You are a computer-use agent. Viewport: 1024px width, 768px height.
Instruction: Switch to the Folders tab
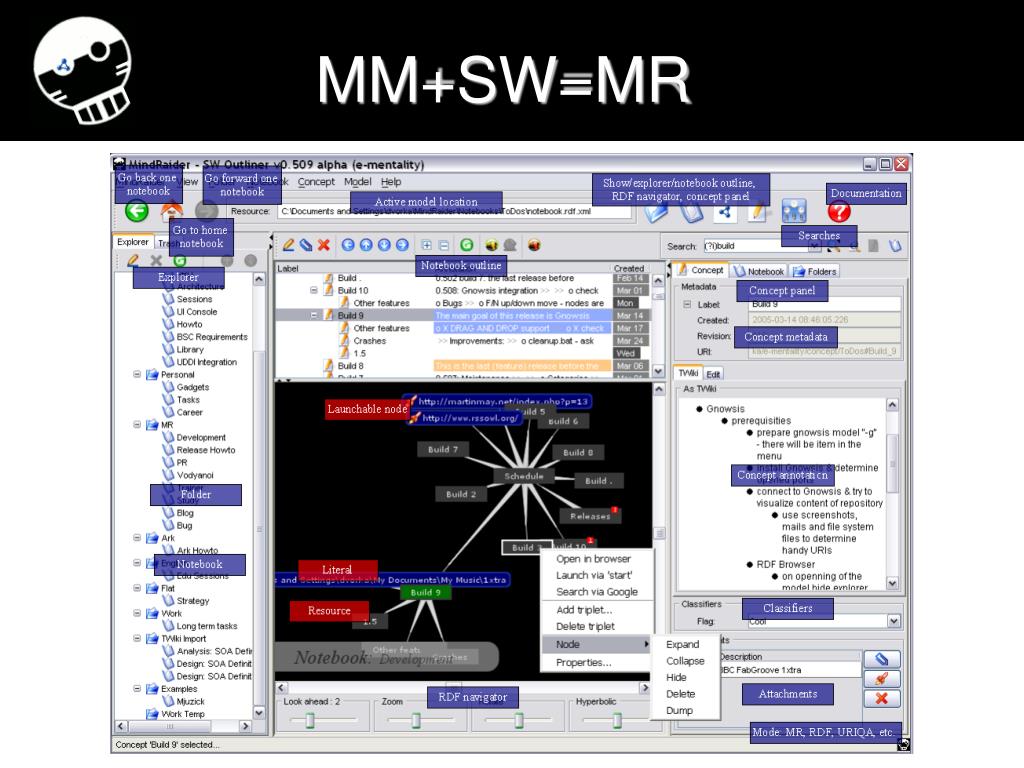click(x=815, y=271)
